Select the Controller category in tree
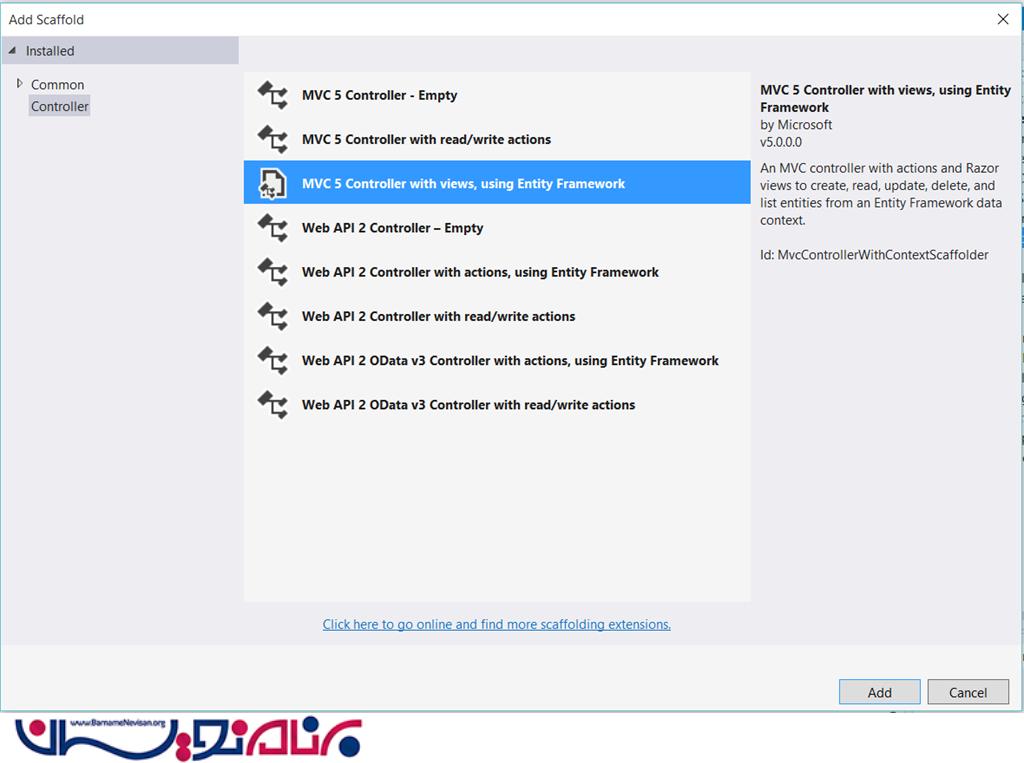This screenshot has height=763, width=1024. (59, 106)
